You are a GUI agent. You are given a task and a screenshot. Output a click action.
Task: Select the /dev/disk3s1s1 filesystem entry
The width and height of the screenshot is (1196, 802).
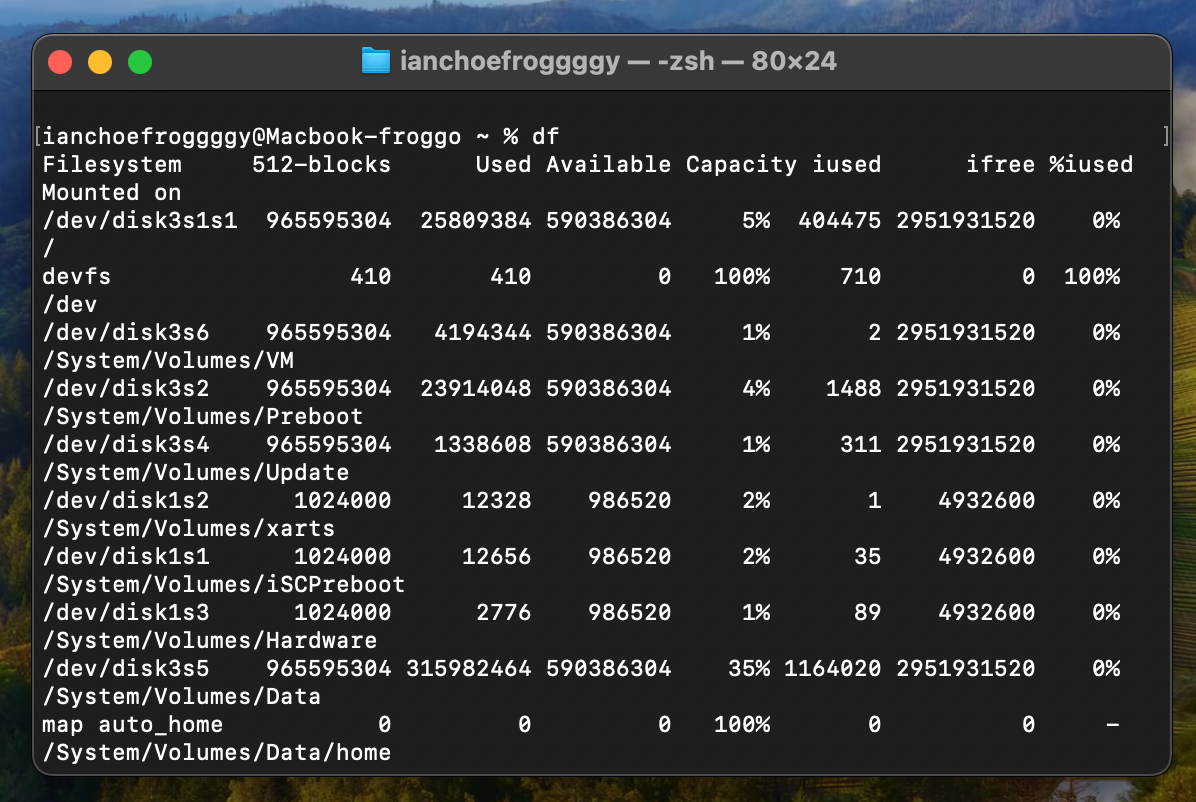coord(140,220)
